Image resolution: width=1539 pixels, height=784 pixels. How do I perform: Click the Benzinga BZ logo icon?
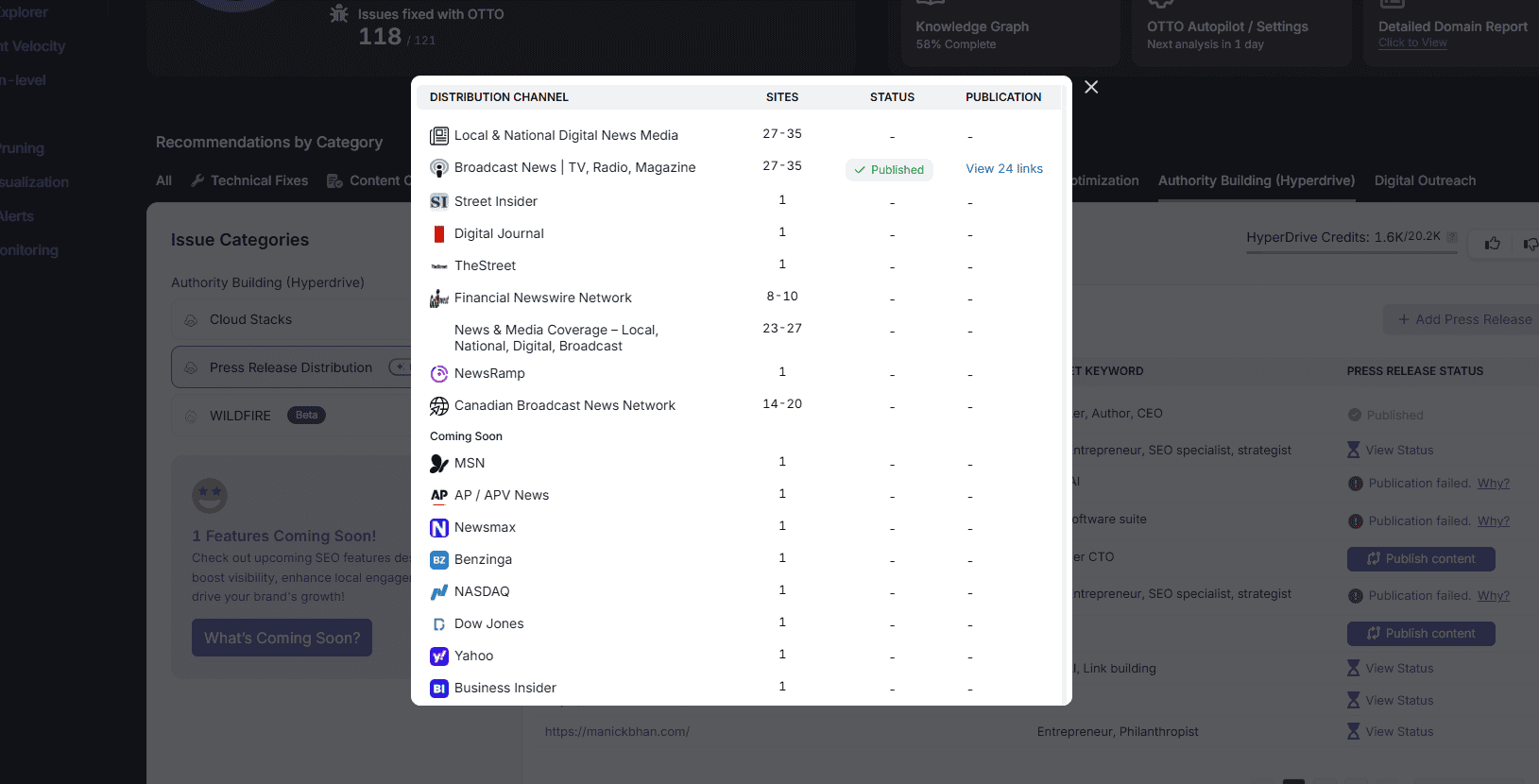(438, 560)
